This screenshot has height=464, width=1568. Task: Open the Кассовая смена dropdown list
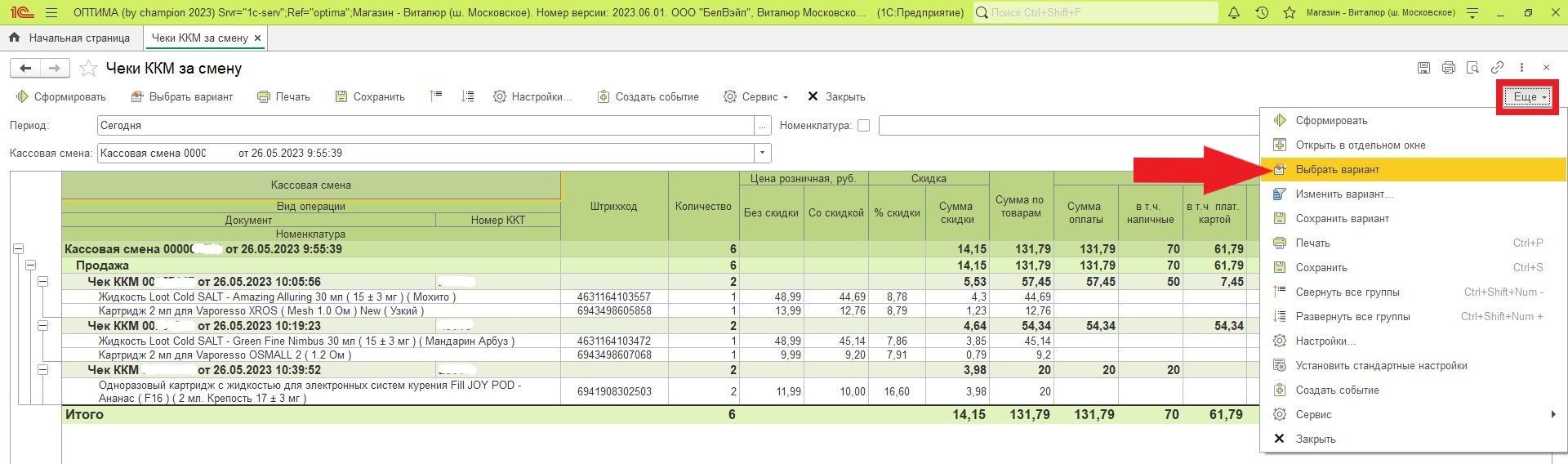tap(763, 153)
